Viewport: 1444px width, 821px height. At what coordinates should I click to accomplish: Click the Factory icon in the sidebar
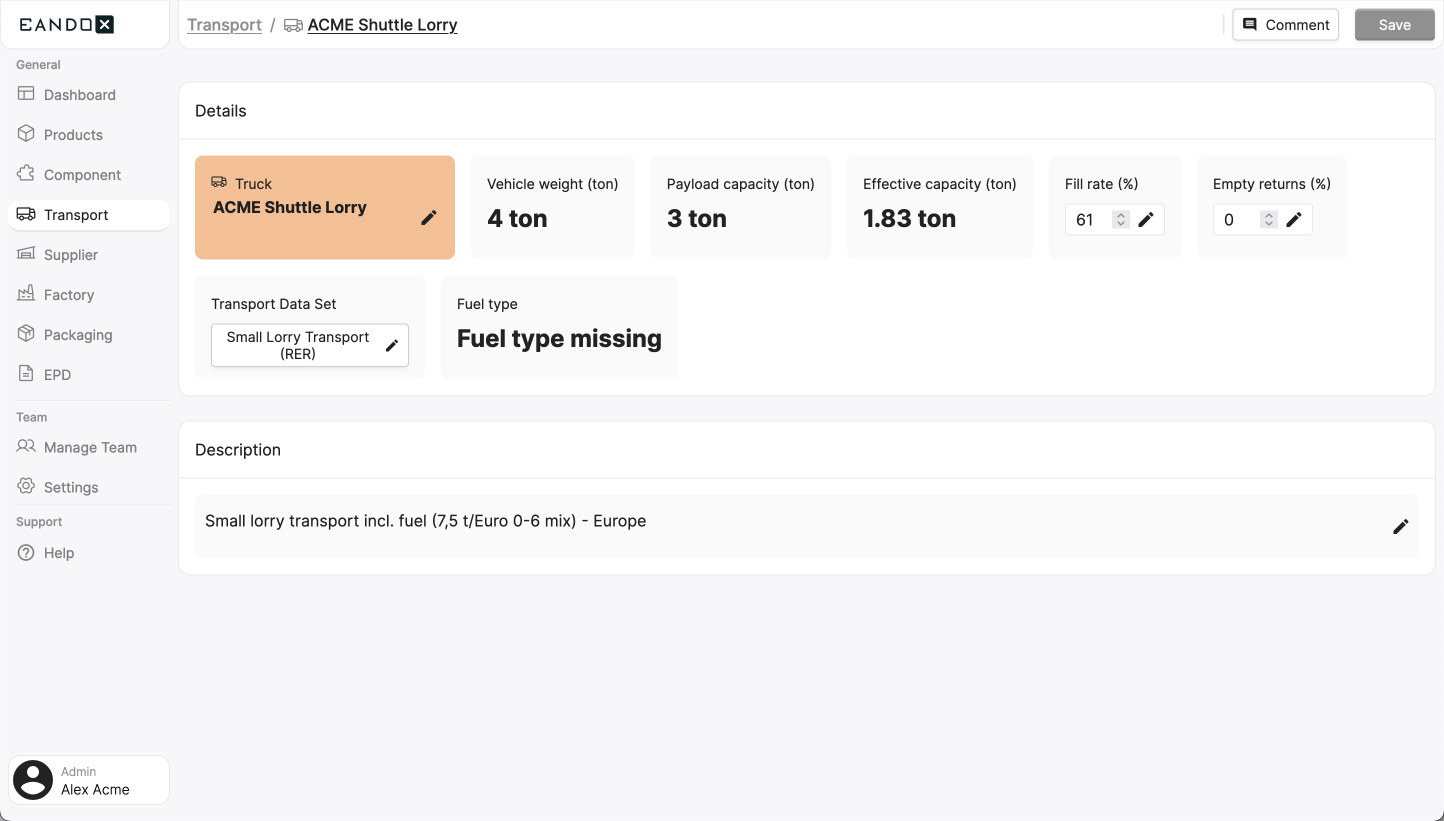point(26,294)
